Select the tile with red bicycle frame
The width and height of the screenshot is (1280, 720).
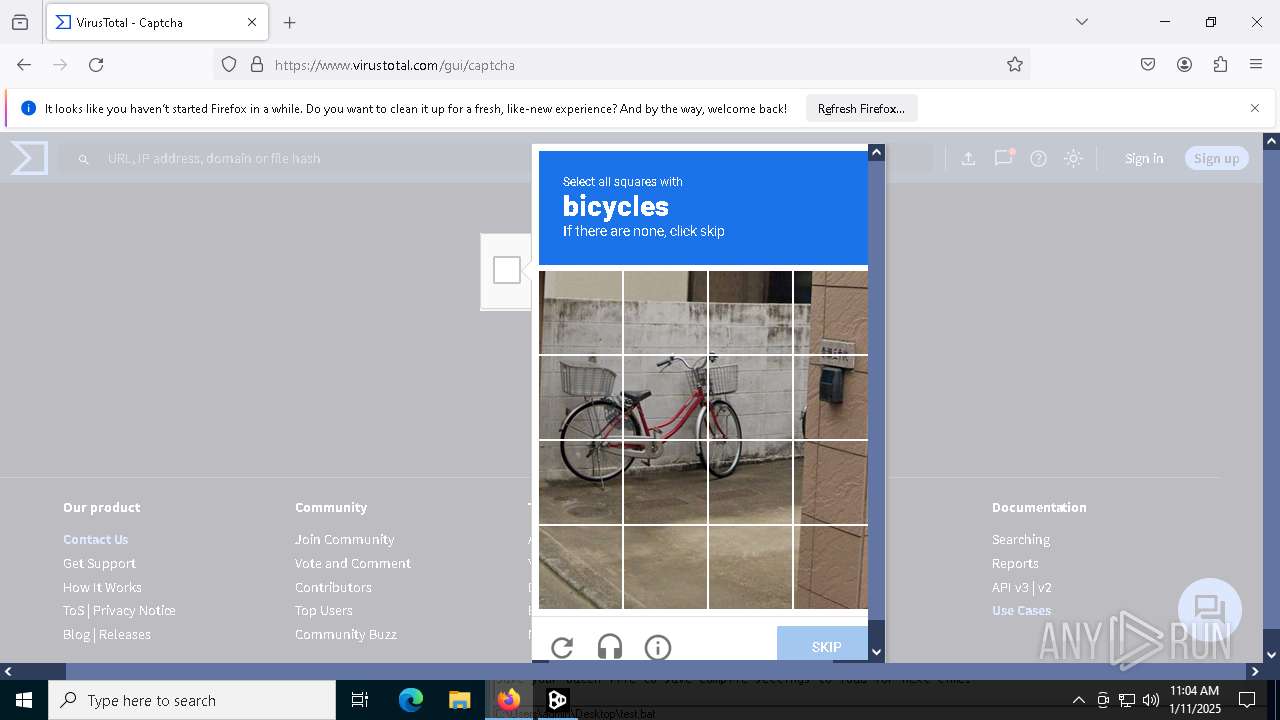coord(665,398)
